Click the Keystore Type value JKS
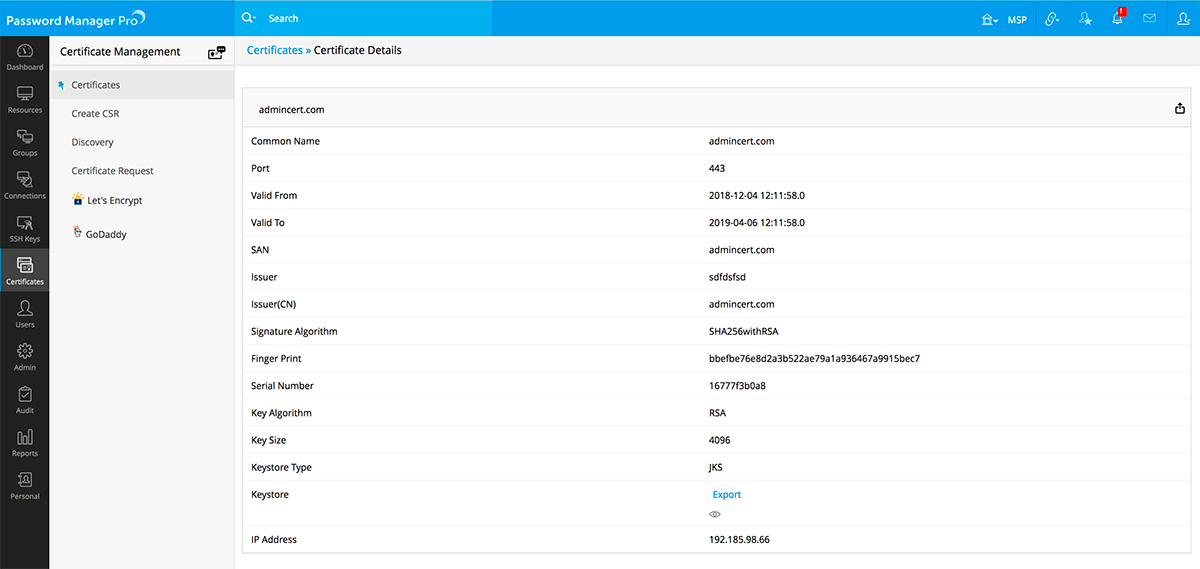The width and height of the screenshot is (1200, 569). [716, 467]
